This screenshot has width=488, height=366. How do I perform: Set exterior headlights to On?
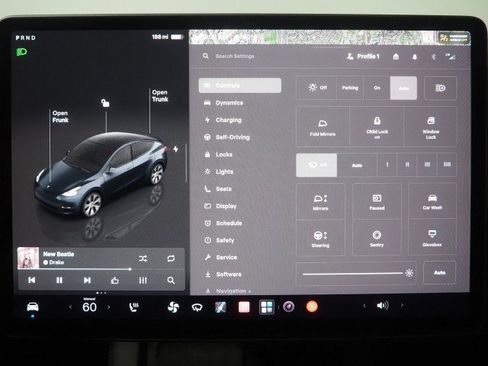[377, 88]
